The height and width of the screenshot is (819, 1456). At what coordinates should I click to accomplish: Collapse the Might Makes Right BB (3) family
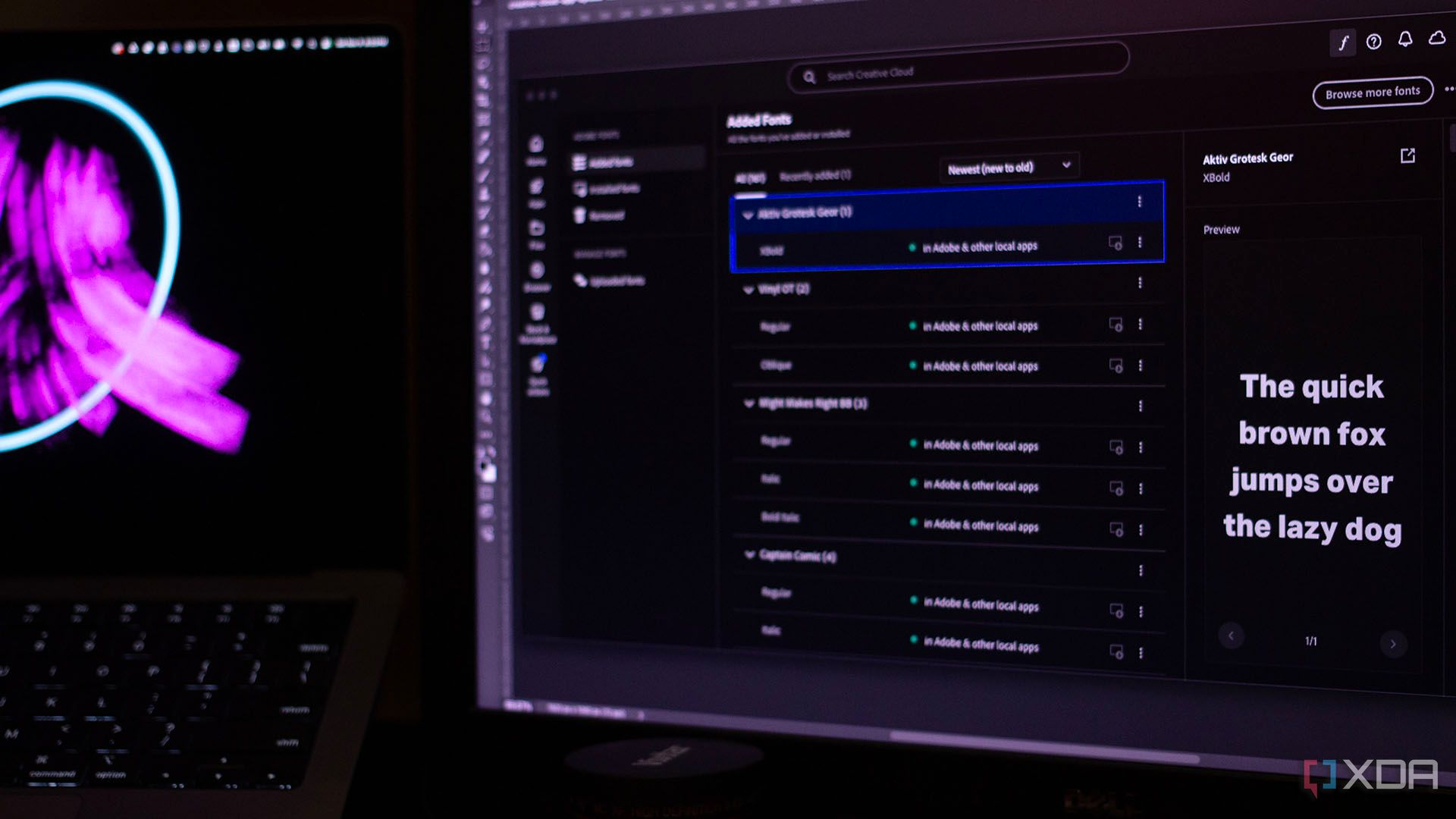[749, 403]
